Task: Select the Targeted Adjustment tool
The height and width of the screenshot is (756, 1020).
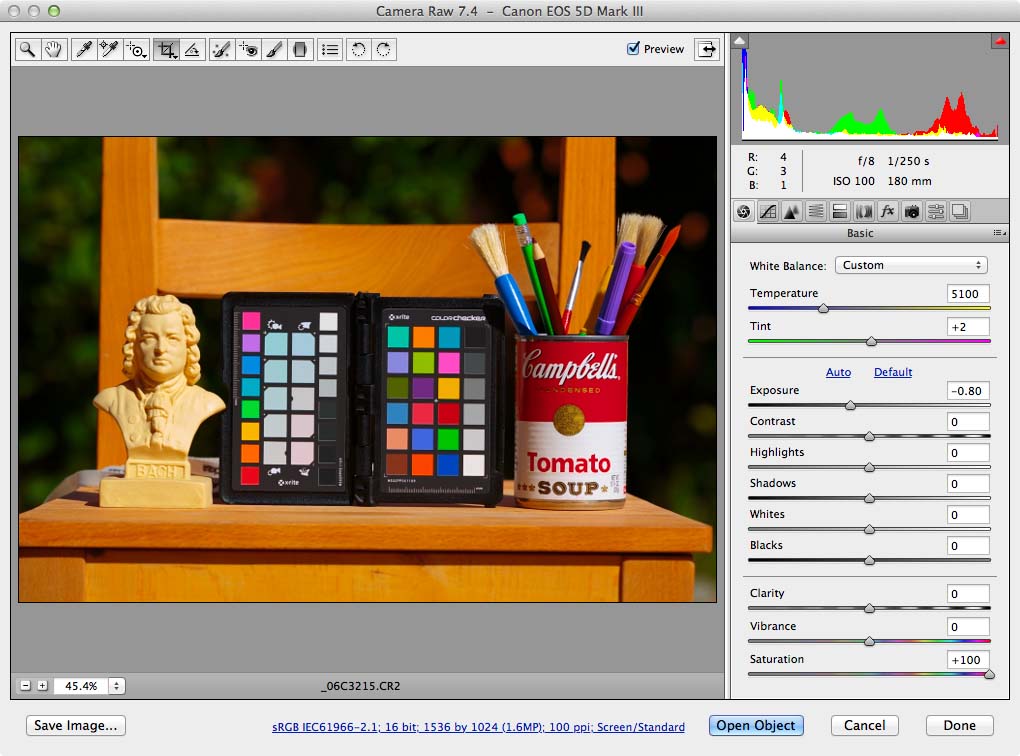Action: (136, 49)
